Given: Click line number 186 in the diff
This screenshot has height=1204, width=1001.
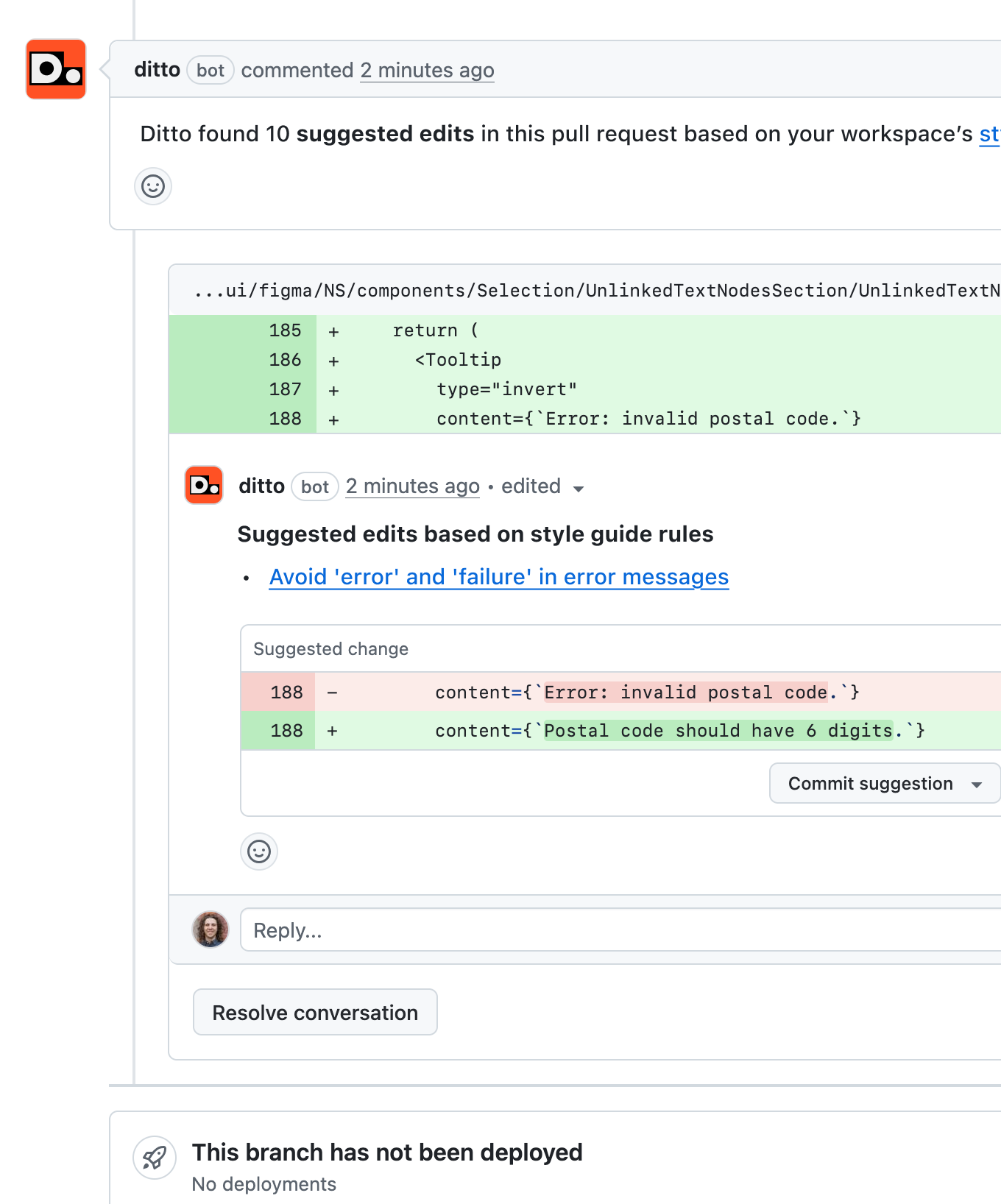Looking at the screenshot, I should tap(285, 360).
